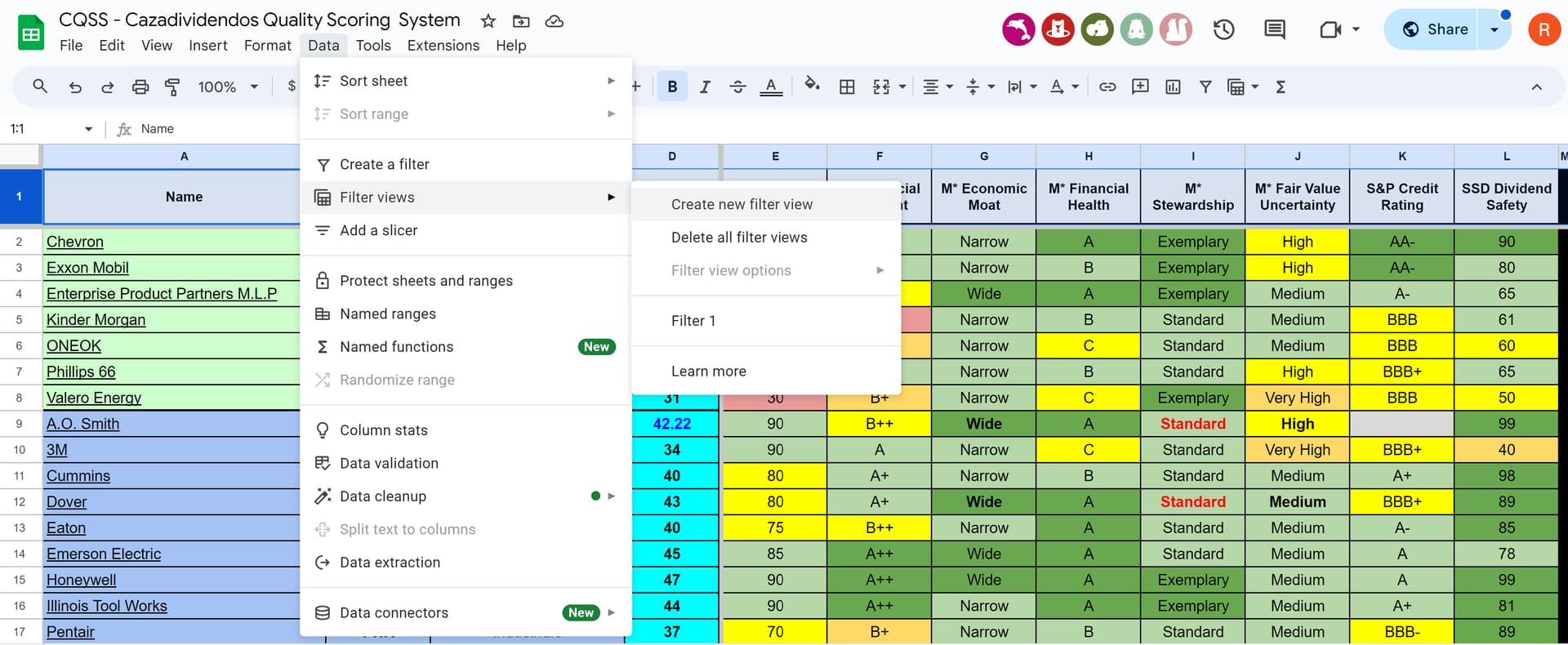1568x645 pixels.
Task: Open Data validation
Action: (465, 463)
